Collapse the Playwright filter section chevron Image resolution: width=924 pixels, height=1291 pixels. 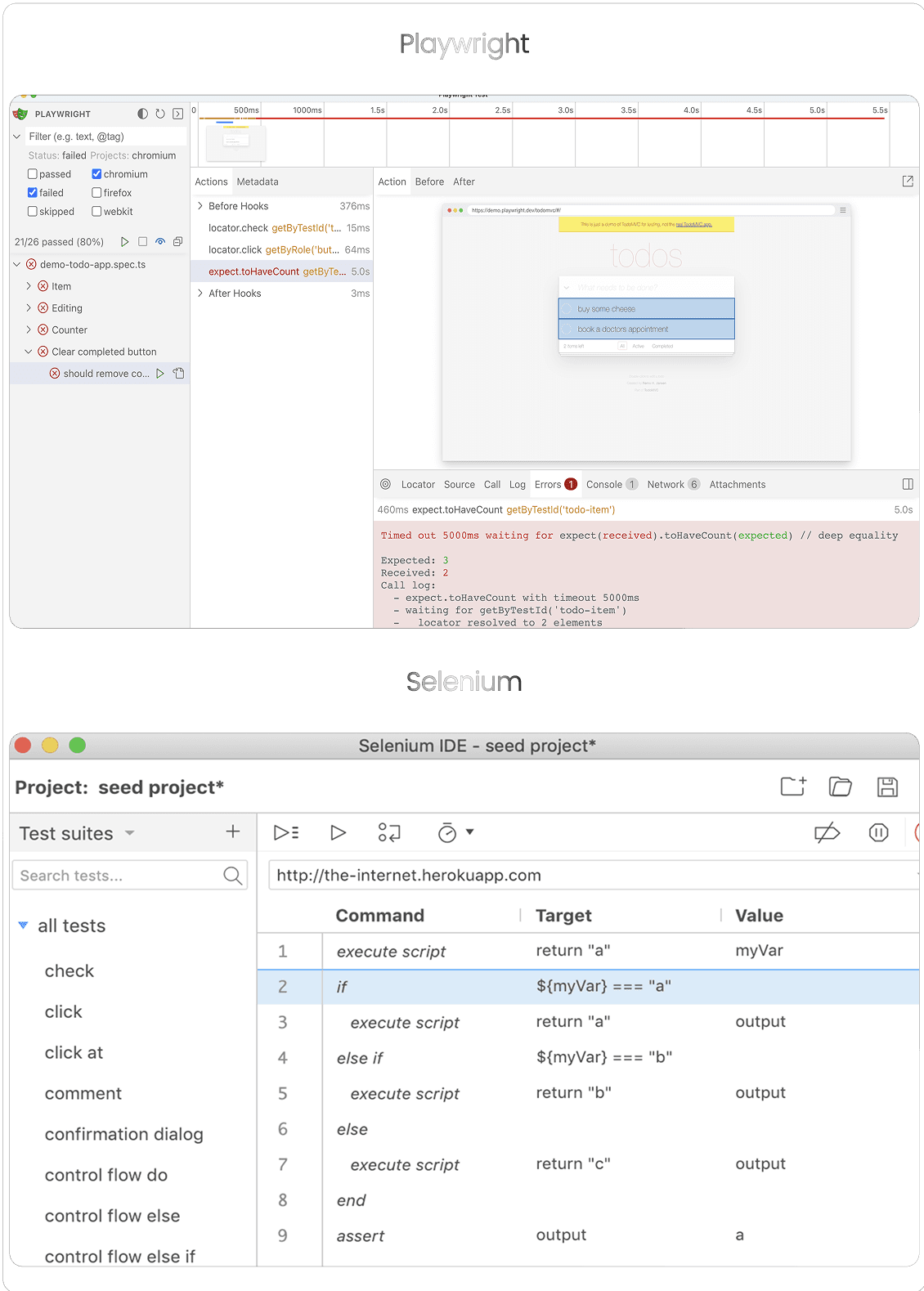click(x=17, y=137)
